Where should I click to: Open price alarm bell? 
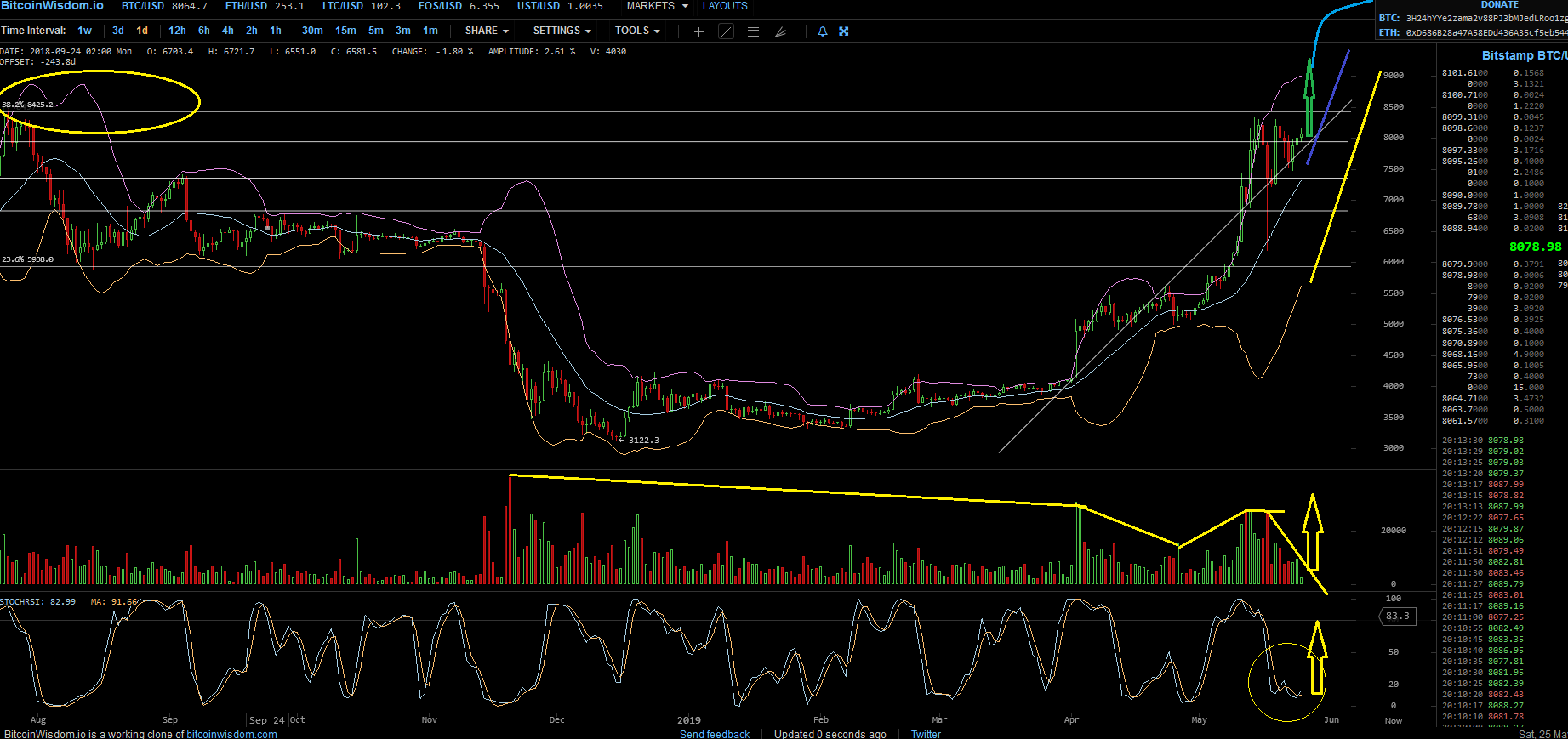[822, 31]
